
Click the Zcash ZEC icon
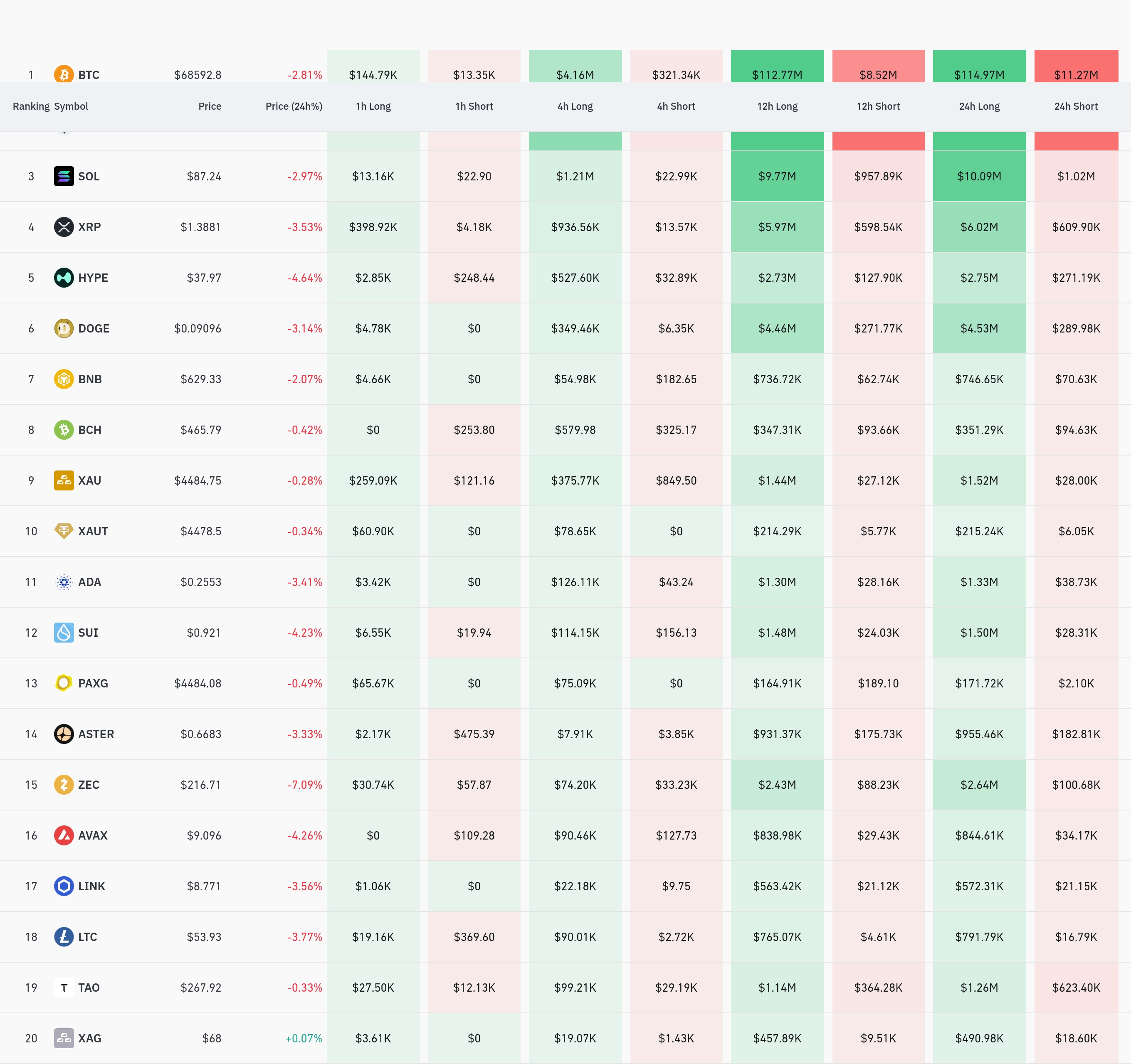(x=64, y=785)
